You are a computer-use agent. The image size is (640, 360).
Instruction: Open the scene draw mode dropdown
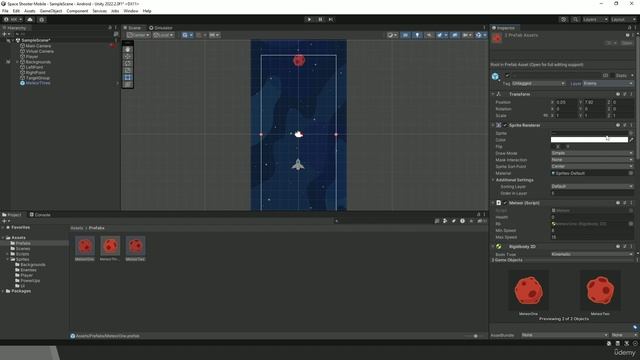click(392, 35)
